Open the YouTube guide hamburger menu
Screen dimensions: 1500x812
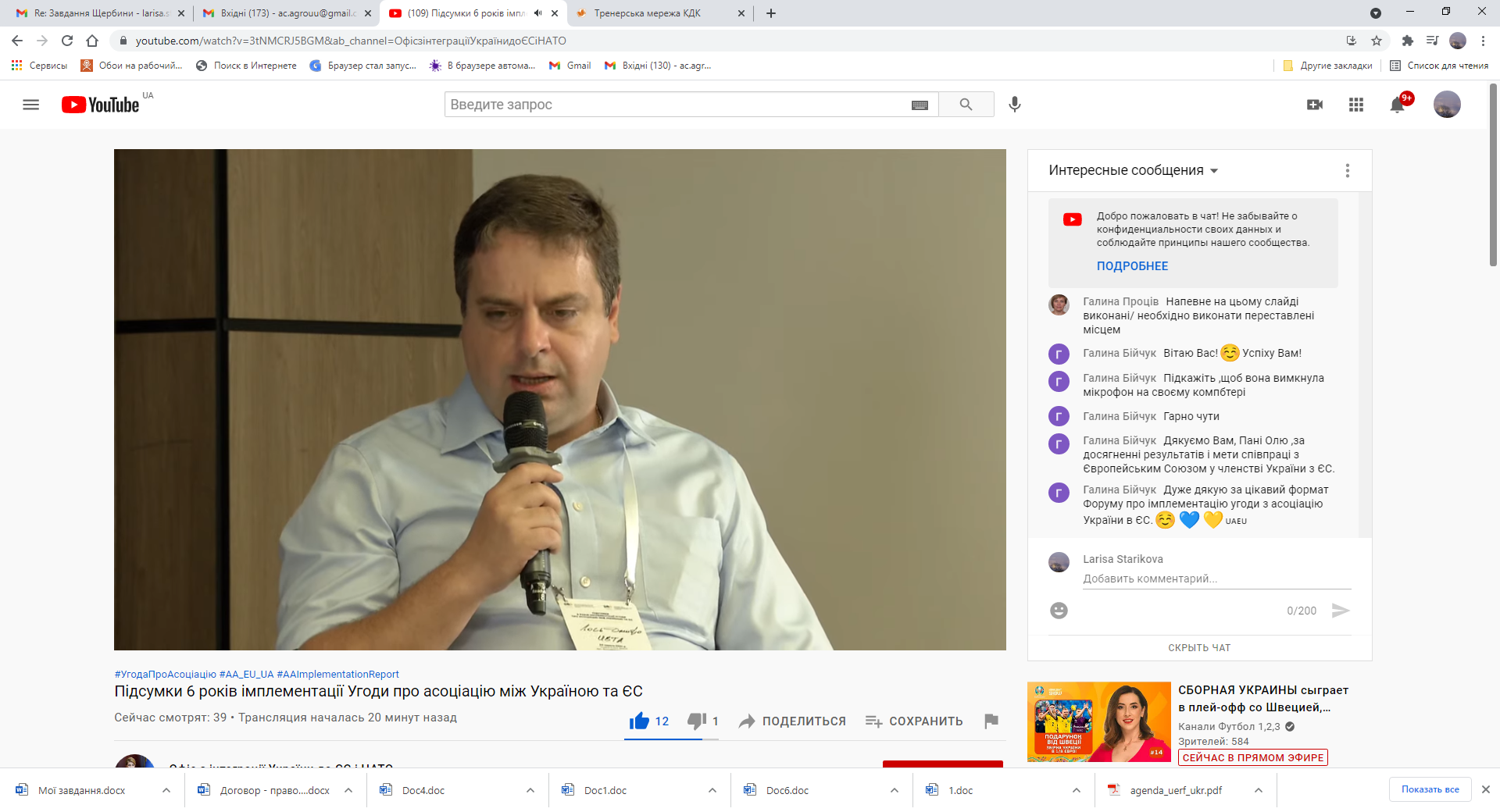(x=30, y=105)
